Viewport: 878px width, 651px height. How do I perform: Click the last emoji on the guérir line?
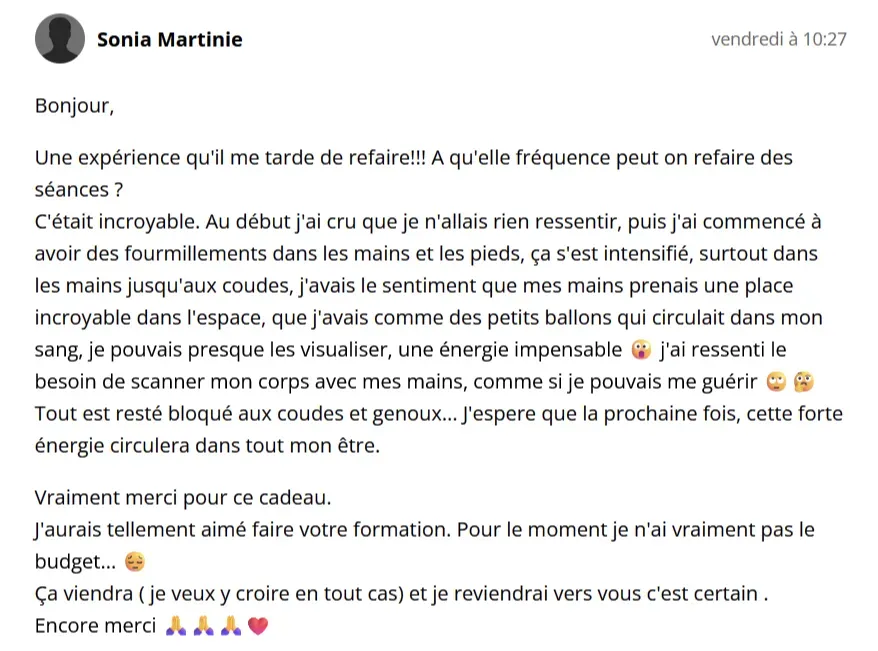coord(804,382)
